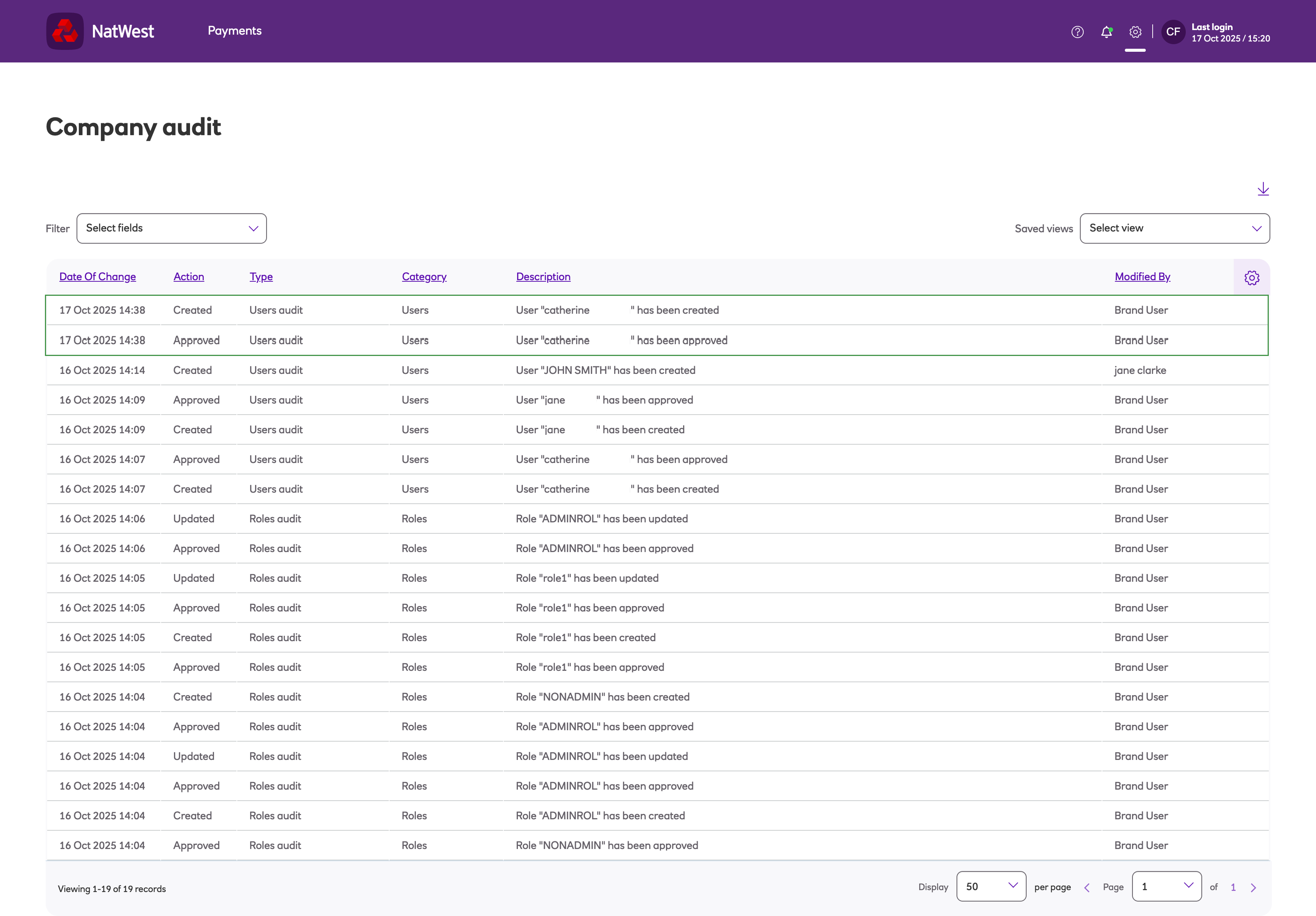Viewport: 1316px width, 916px height.
Task: Open the CF user avatar
Action: click(1173, 32)
